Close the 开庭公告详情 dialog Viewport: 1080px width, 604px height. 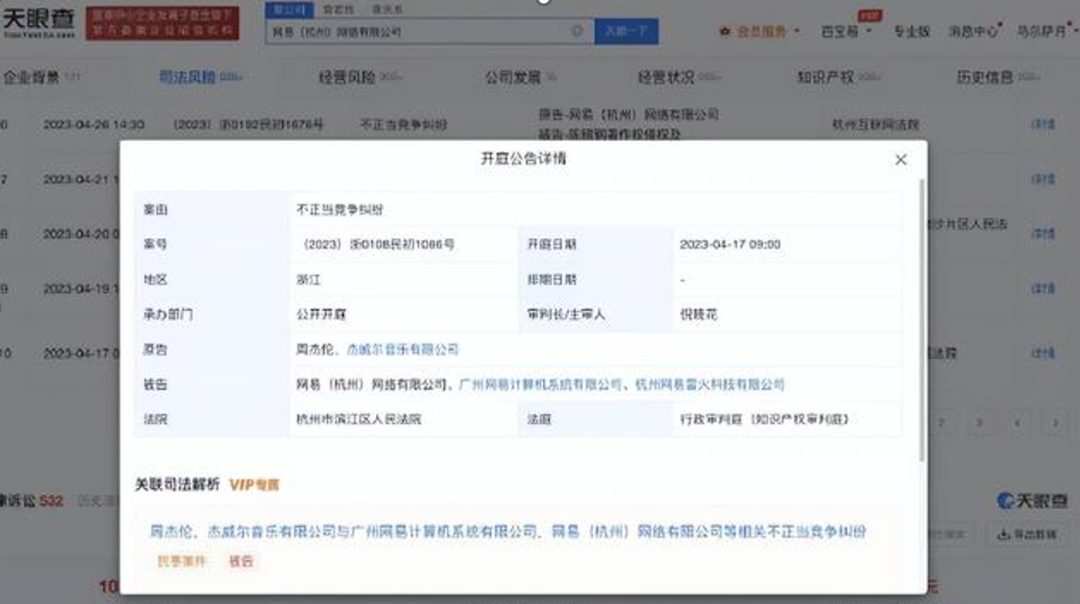pyautogui.click(x=900, y=160)
